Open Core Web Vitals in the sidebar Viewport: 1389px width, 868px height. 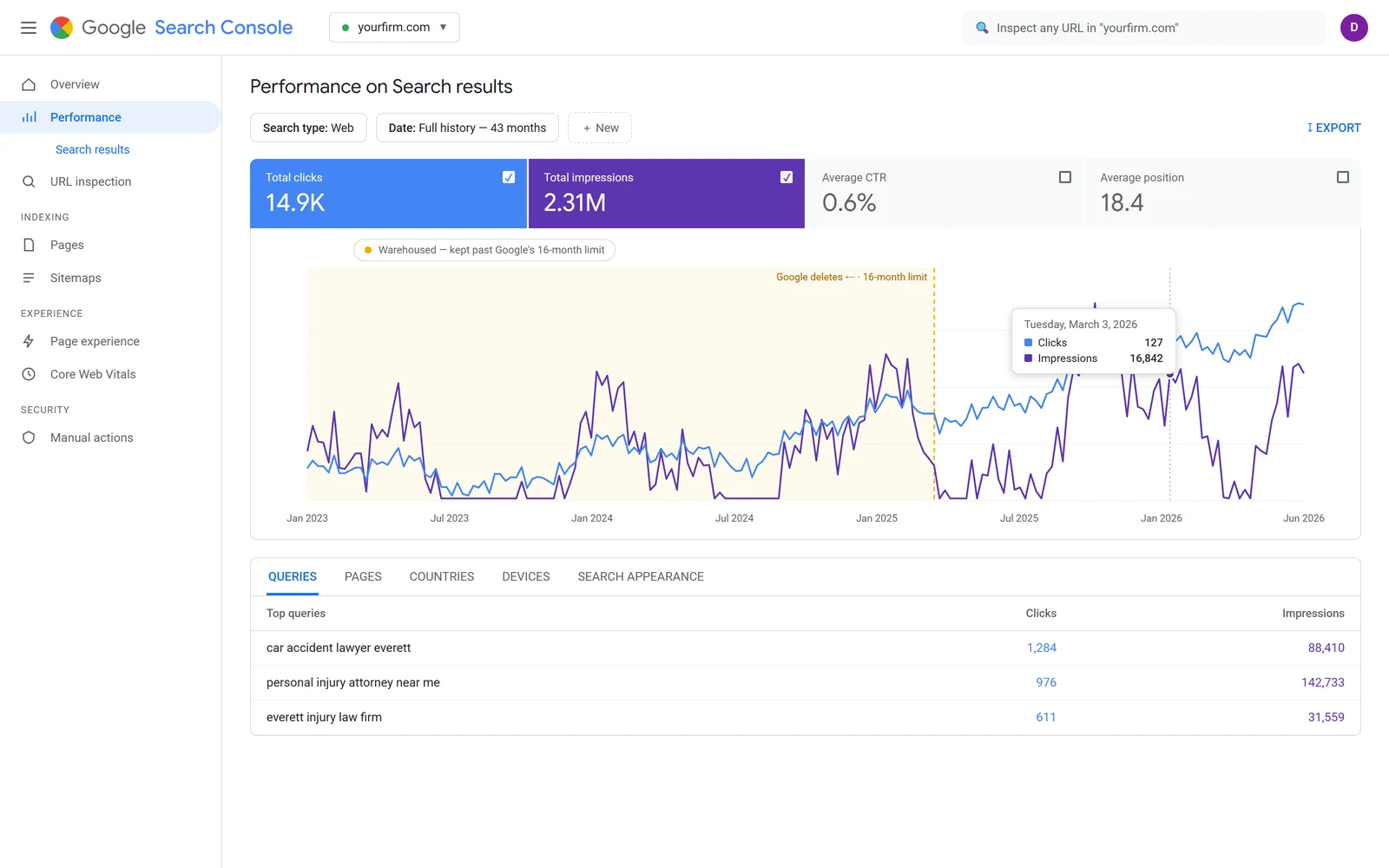pos(110,374)
